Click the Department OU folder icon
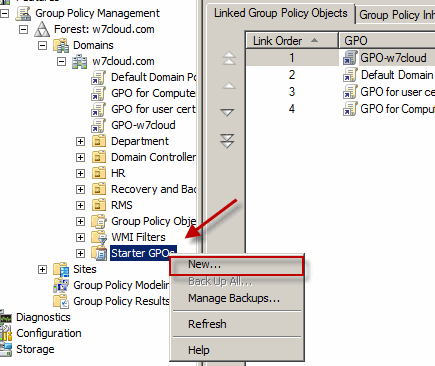 point(99,141)
